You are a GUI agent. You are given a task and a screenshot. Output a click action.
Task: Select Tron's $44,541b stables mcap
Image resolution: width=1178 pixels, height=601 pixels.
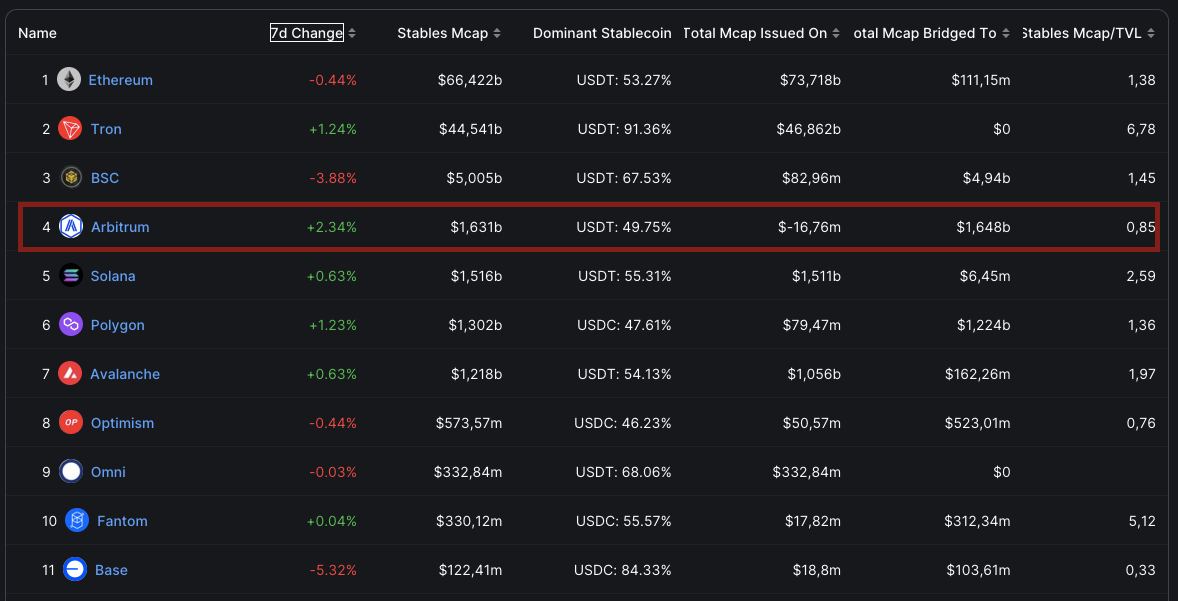point(471,129)
